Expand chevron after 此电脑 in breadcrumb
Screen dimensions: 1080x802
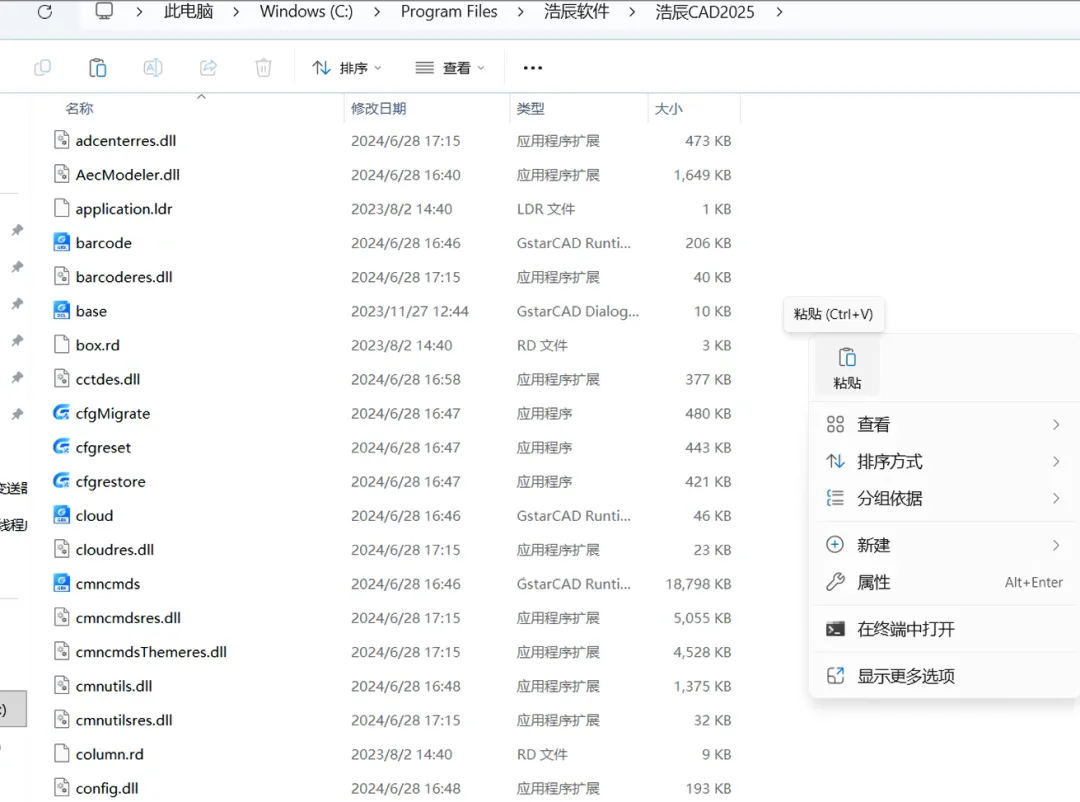click(236, 12)
